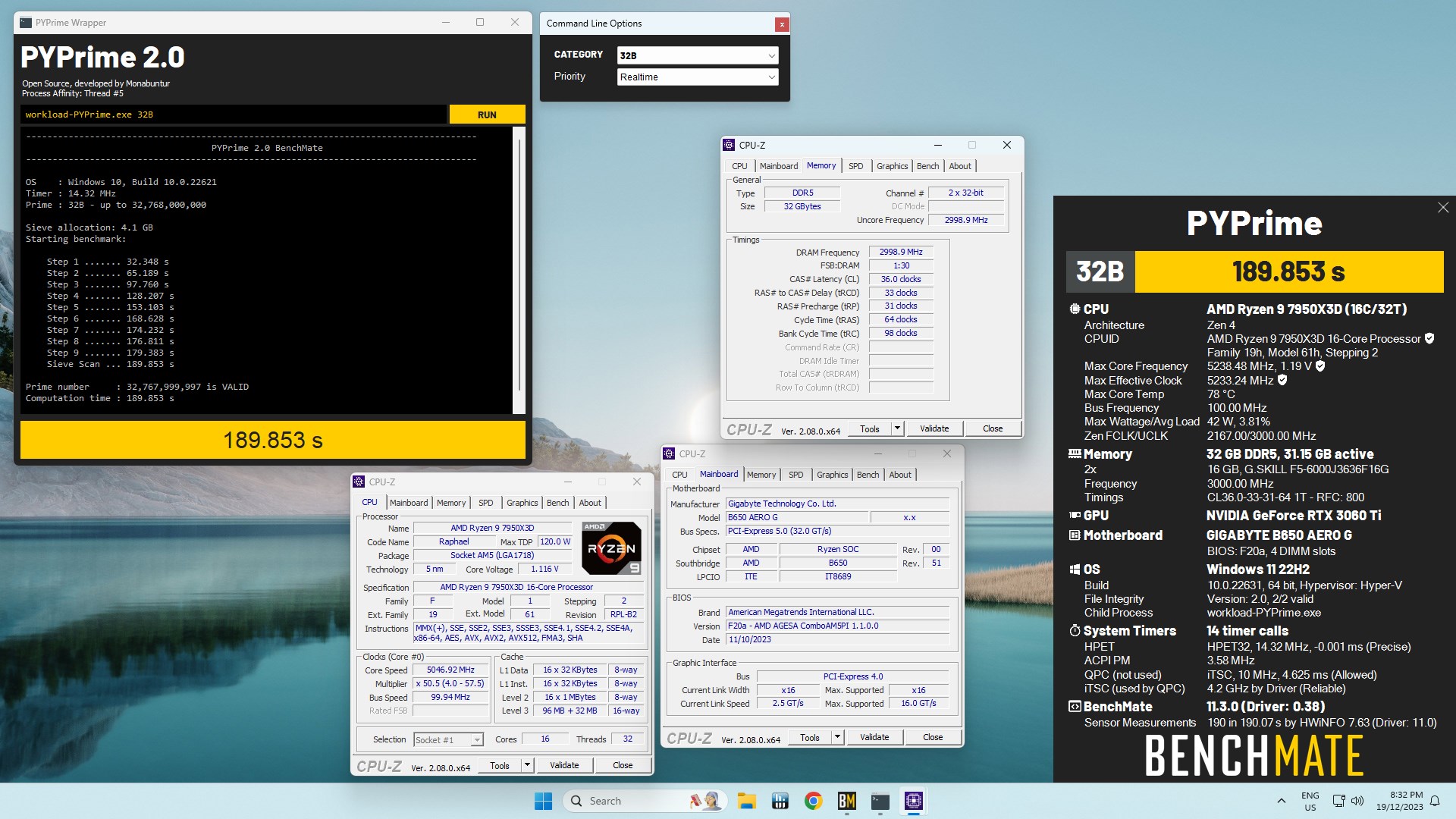The width and height of the screenshot is (1456, 819).
Task: Launch Google Chrome from taskbar
Action: [x=814, y=801]
